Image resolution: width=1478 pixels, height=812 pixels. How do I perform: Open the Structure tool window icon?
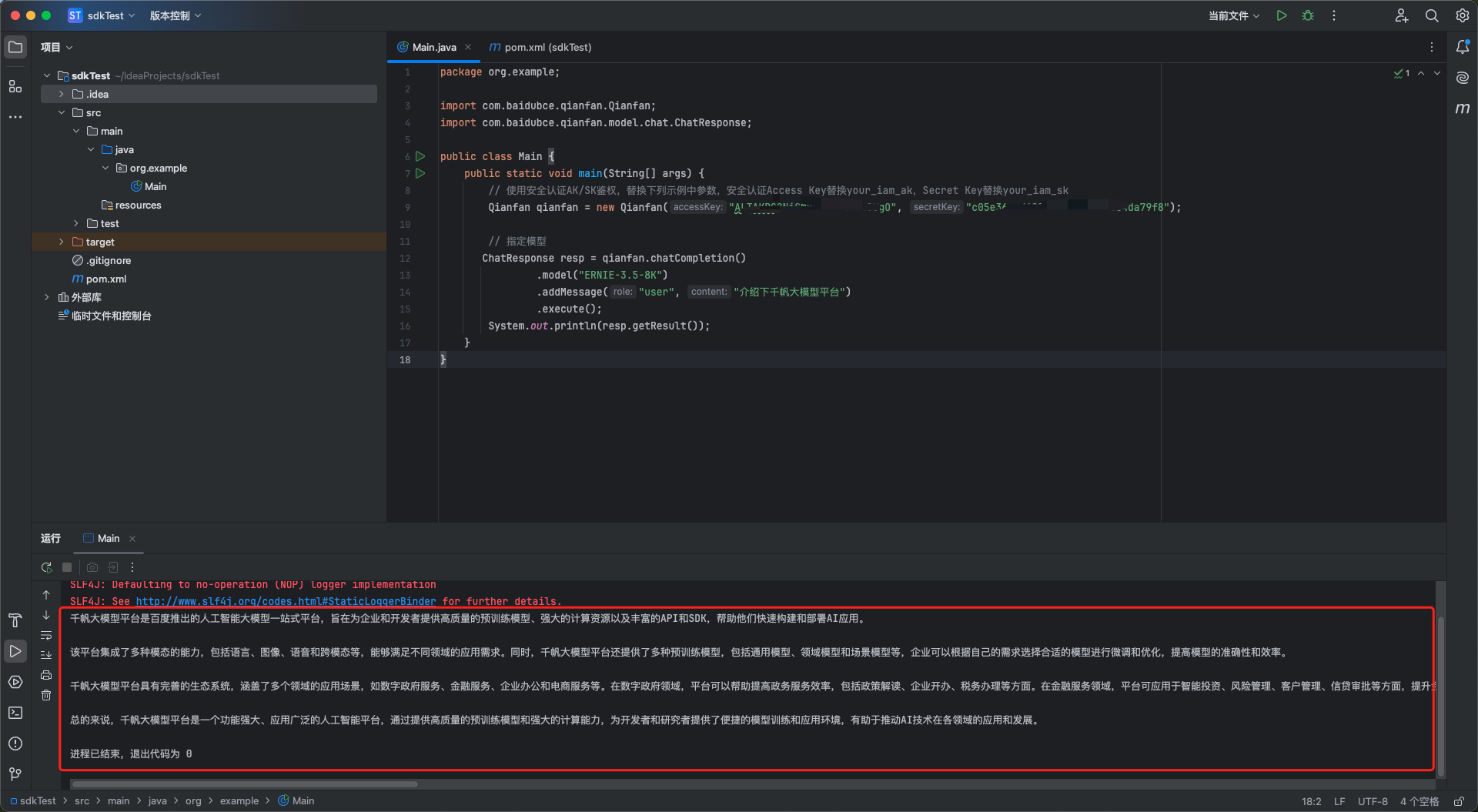tap(15, 86)
